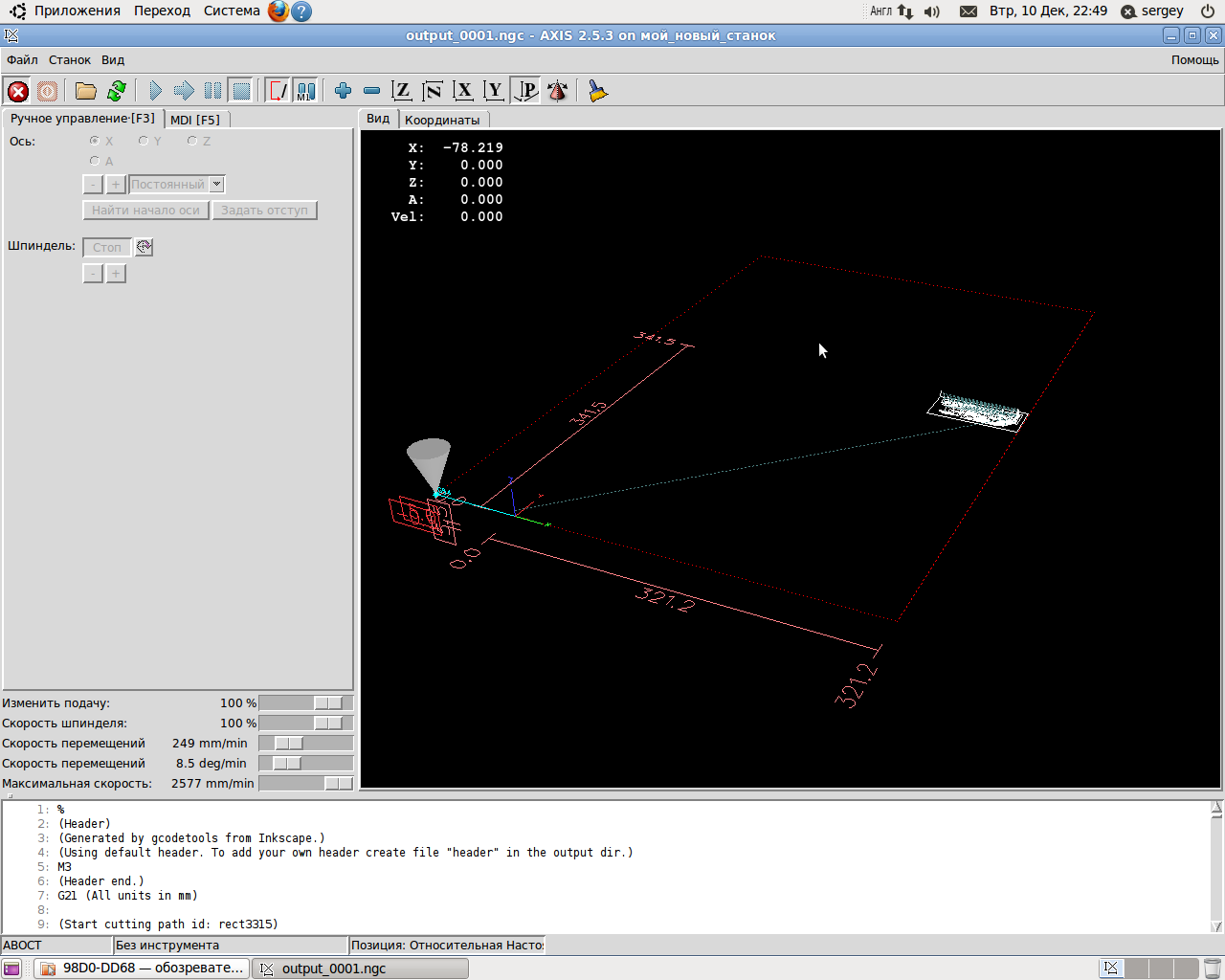This screenshot has width=1225, height=980.
Task: Click the zoom in plus icon
Action: pos(343,91)
